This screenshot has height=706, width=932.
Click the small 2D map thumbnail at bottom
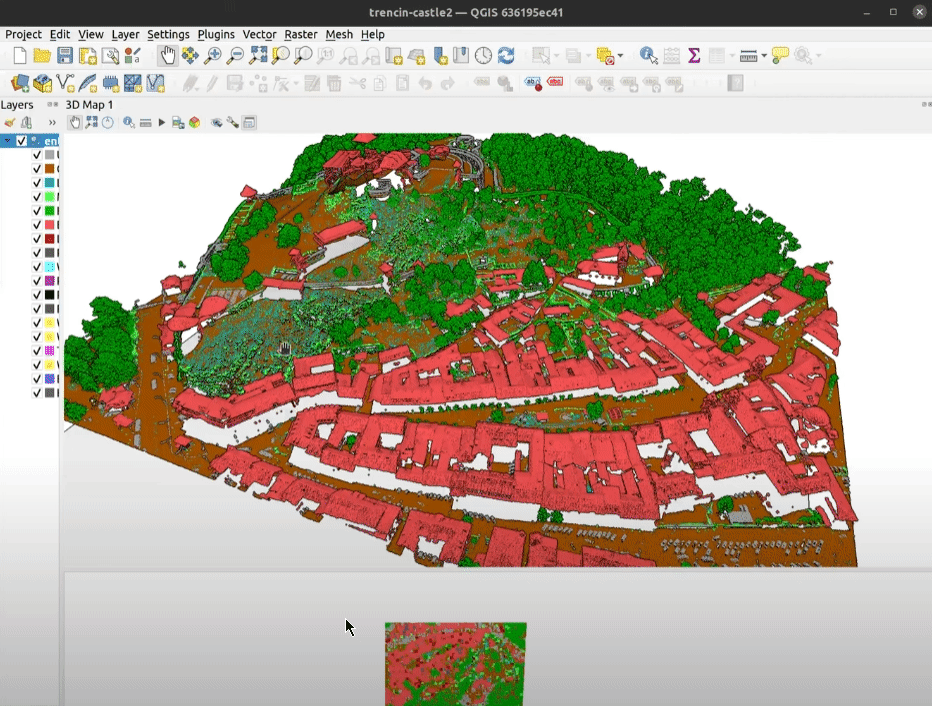click(455, 663)
